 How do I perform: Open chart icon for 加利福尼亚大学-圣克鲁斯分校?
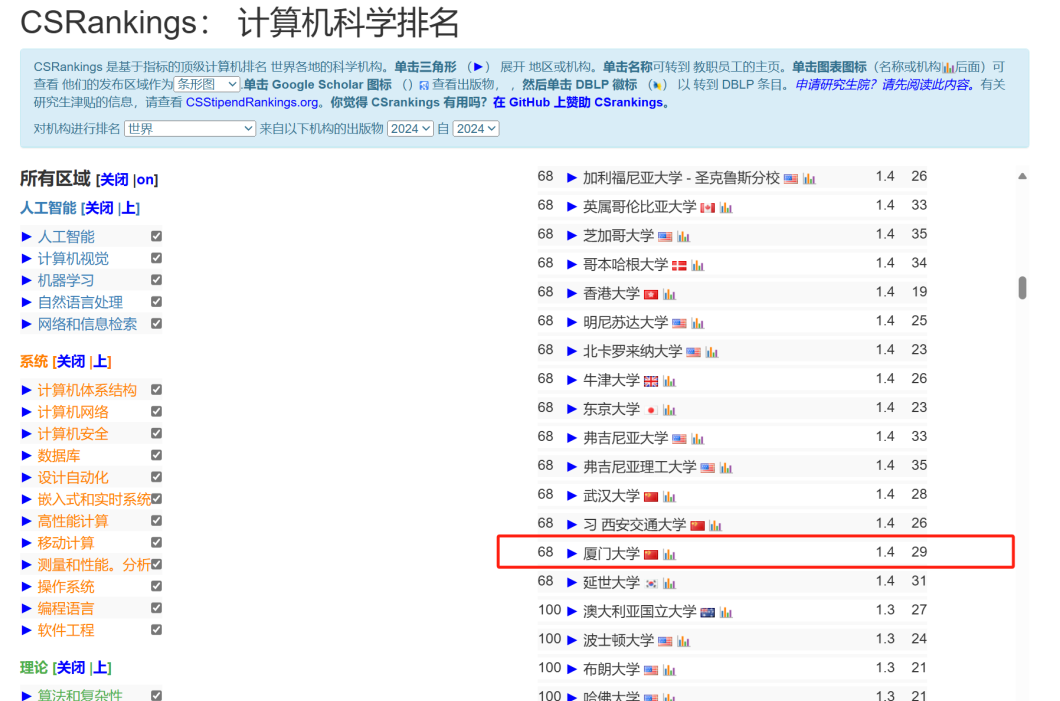809,178
